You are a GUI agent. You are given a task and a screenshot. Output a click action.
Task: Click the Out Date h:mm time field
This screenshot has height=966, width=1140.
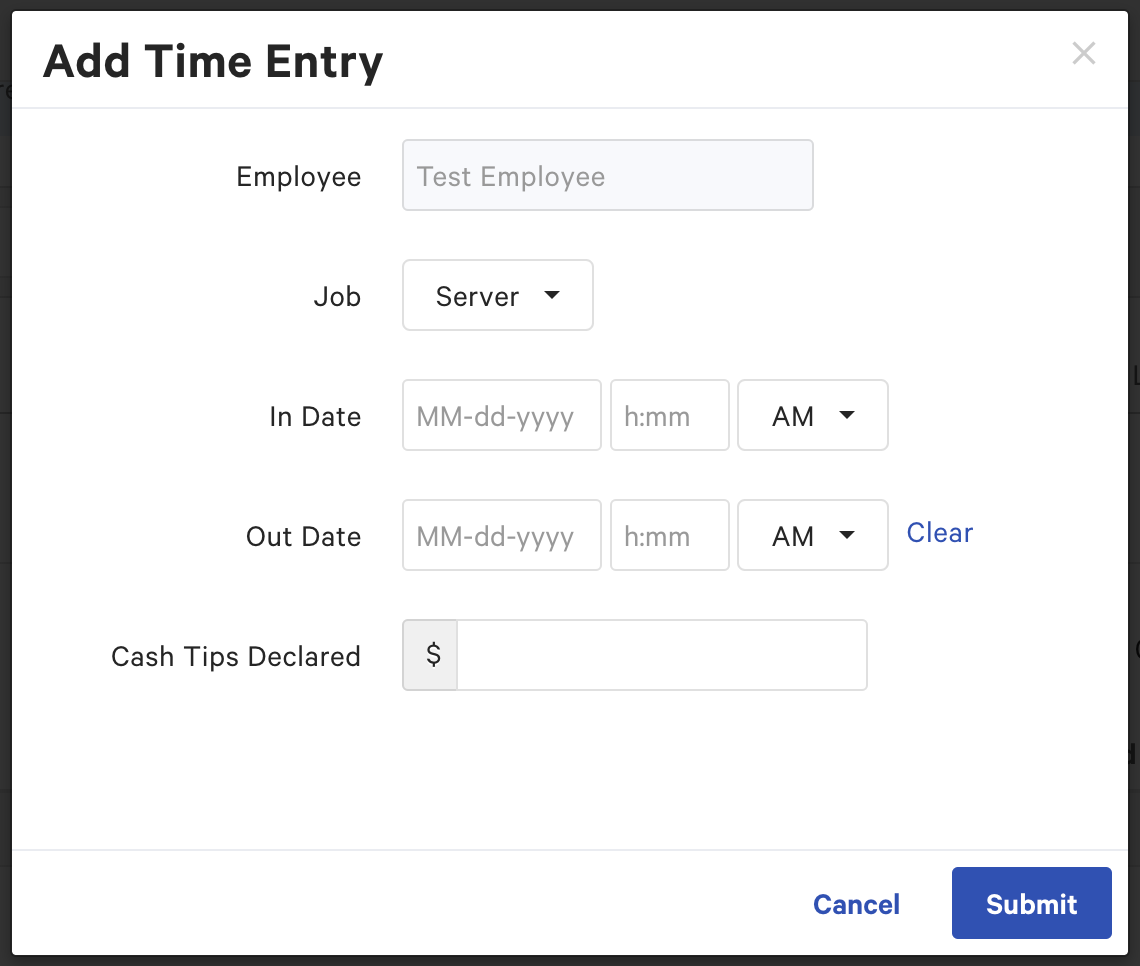pyautogui.click(x=669, y=535)
